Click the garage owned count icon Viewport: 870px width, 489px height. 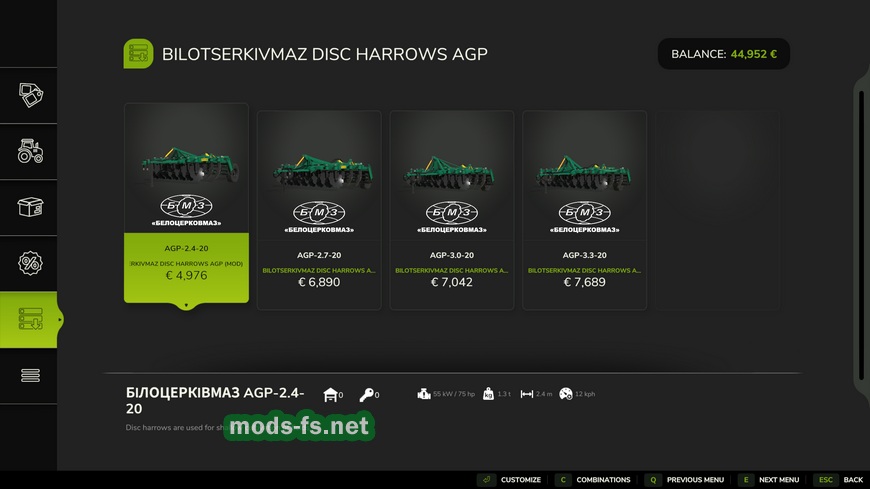(x=331, y=395)
